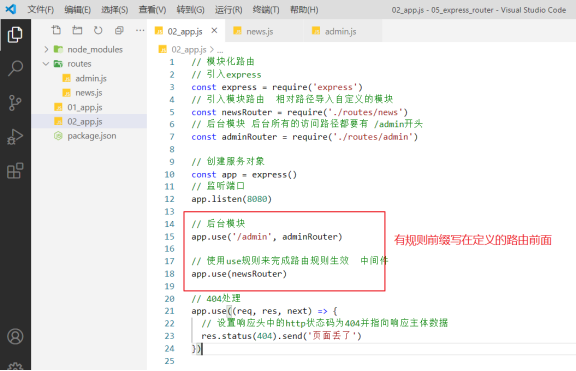Screen dimensions: 576x371
Task: Click the 02_app.js breadcrumb item
Action: tap(189, 49)
